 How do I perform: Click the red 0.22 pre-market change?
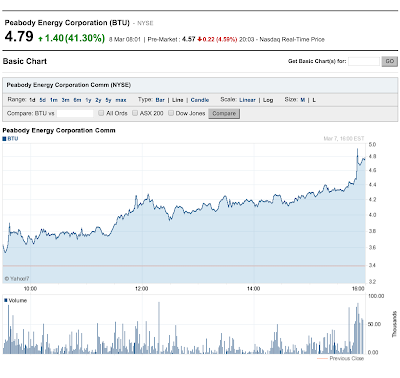(x=217, y=39)
